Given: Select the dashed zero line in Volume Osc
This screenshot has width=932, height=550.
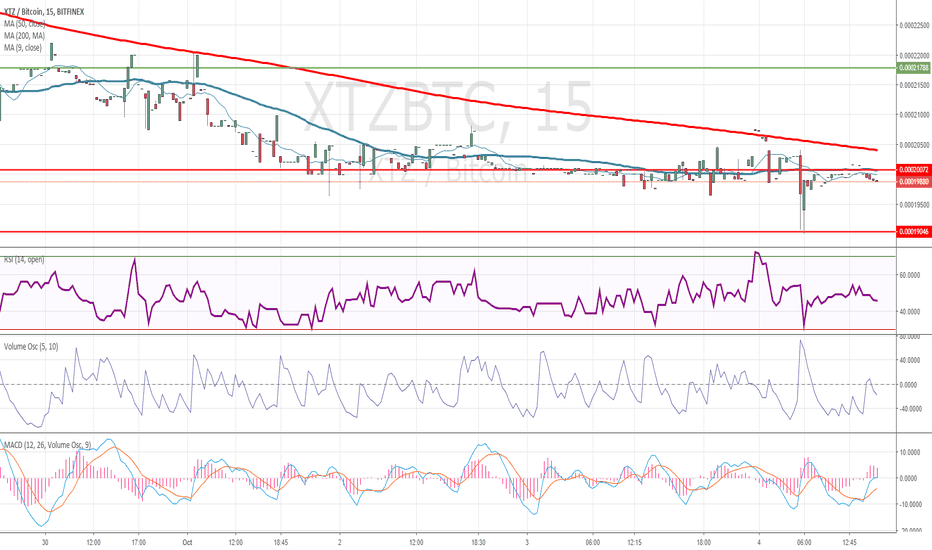Looking at the screenshot, I should click(x=447, y=385).
